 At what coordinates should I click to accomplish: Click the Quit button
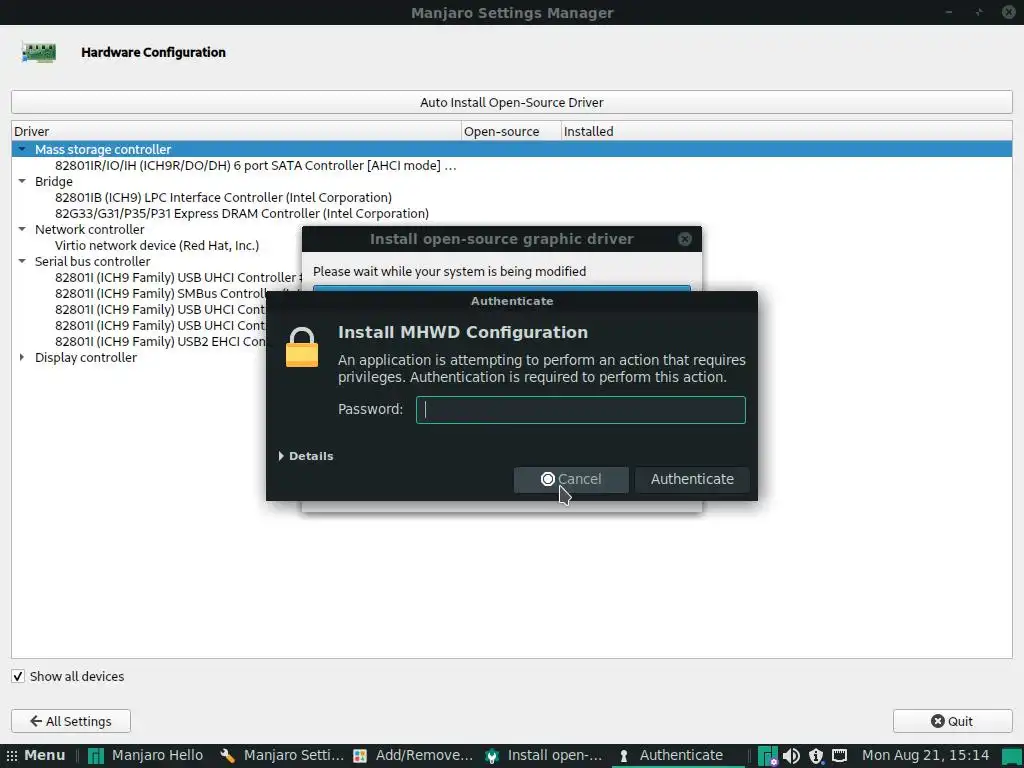[952, 721]
